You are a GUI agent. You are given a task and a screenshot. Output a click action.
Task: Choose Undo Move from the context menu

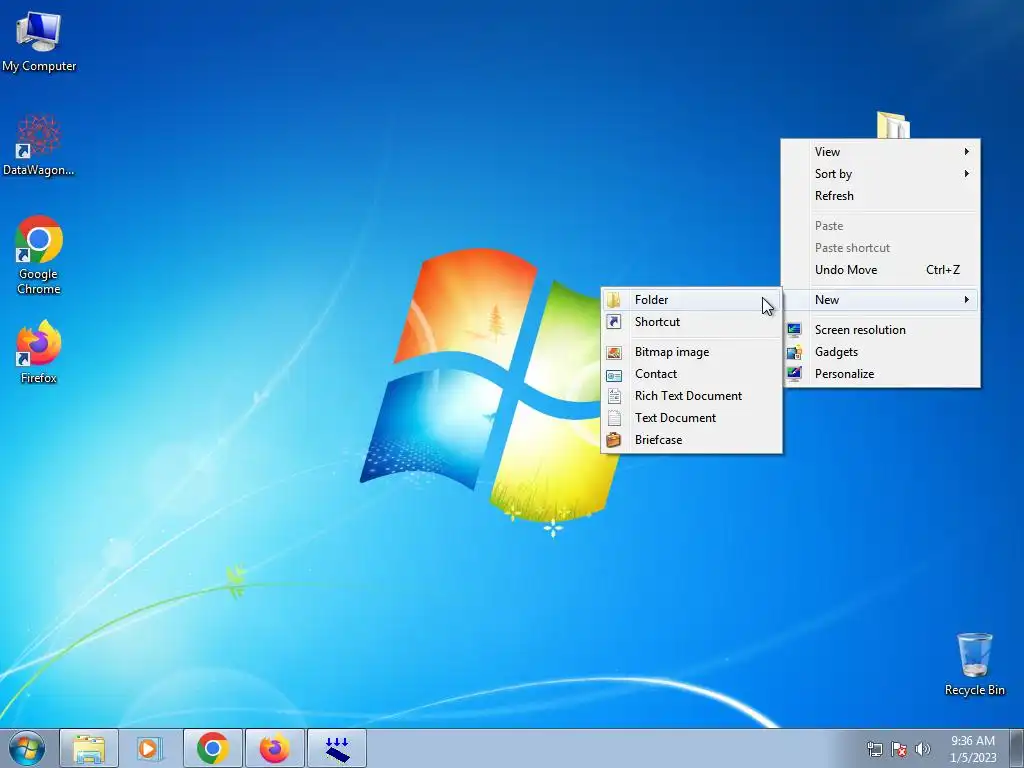[x=880, y=270]
